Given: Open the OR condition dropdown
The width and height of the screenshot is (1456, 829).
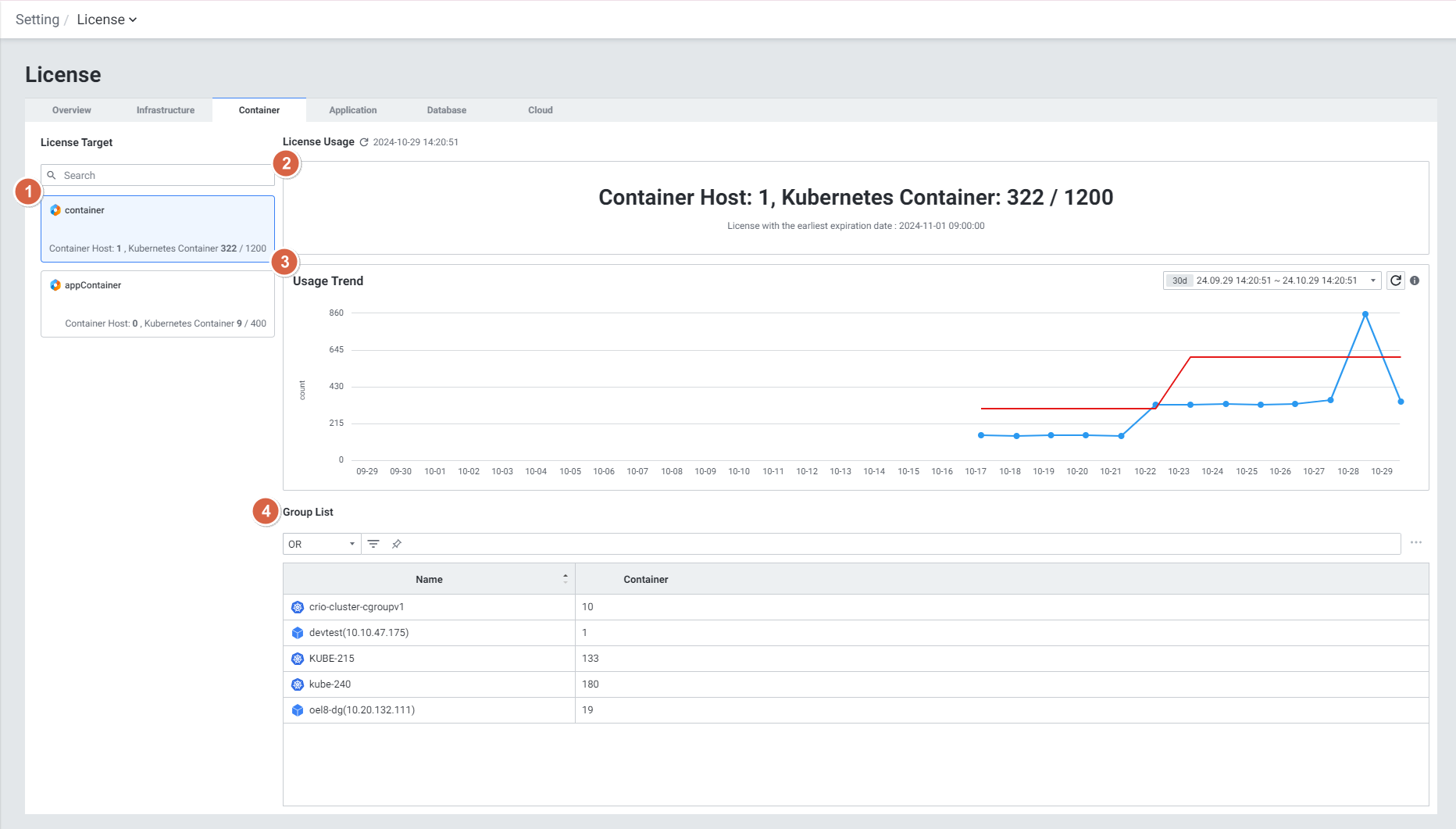Looking at the screenshot, I should [x=322, y=544].
